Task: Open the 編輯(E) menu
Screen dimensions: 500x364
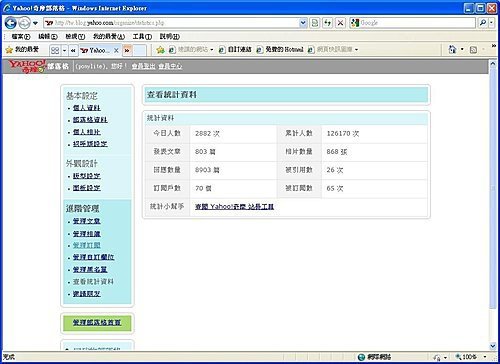Action: (x=48, y=36)
